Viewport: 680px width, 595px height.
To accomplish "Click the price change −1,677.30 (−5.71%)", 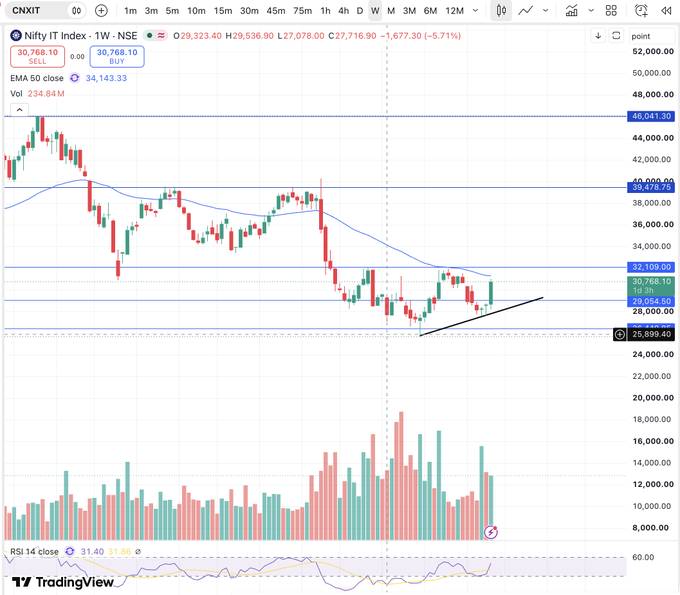I will pos(421,36).
